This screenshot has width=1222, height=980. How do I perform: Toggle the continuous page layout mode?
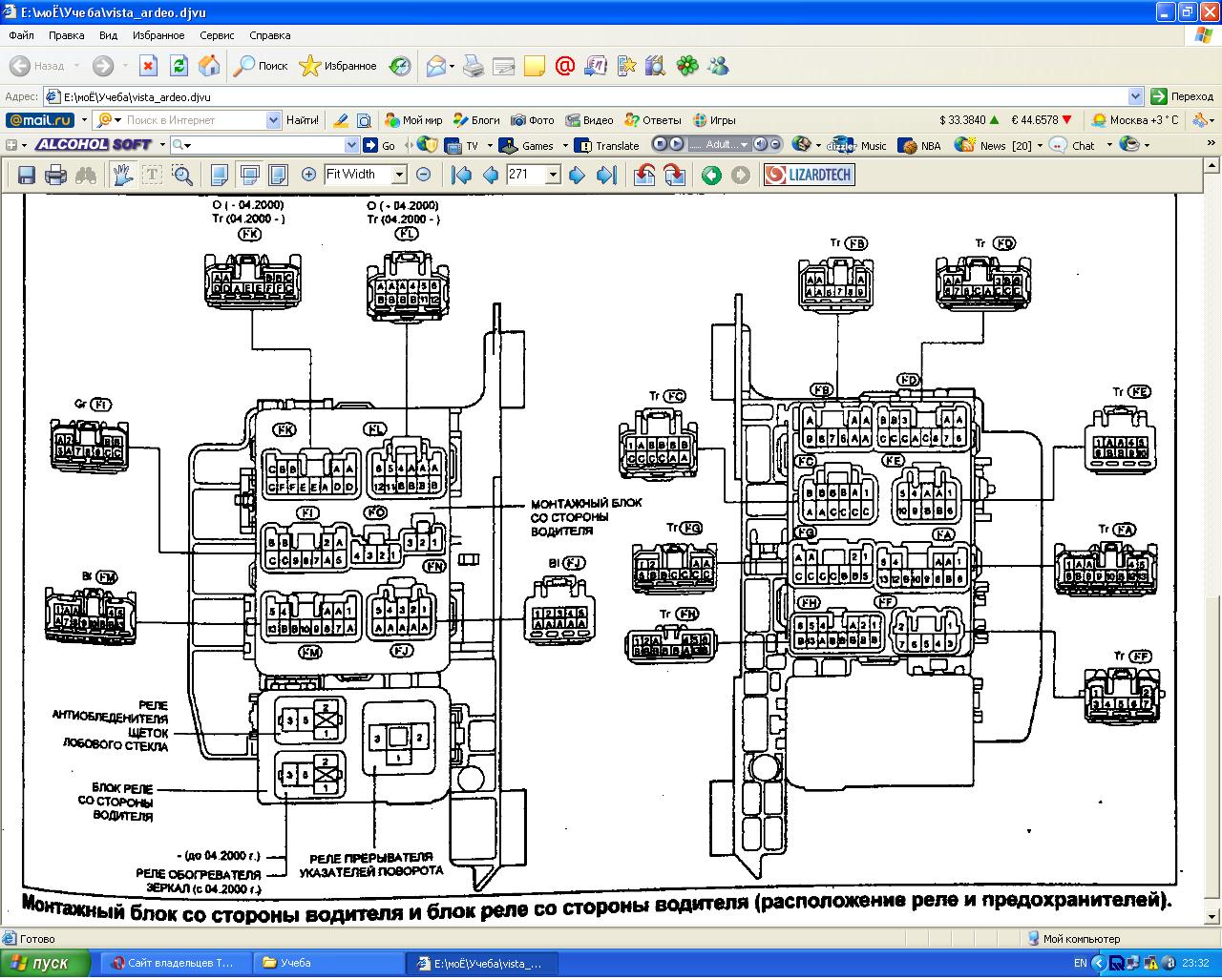point(249,175)
